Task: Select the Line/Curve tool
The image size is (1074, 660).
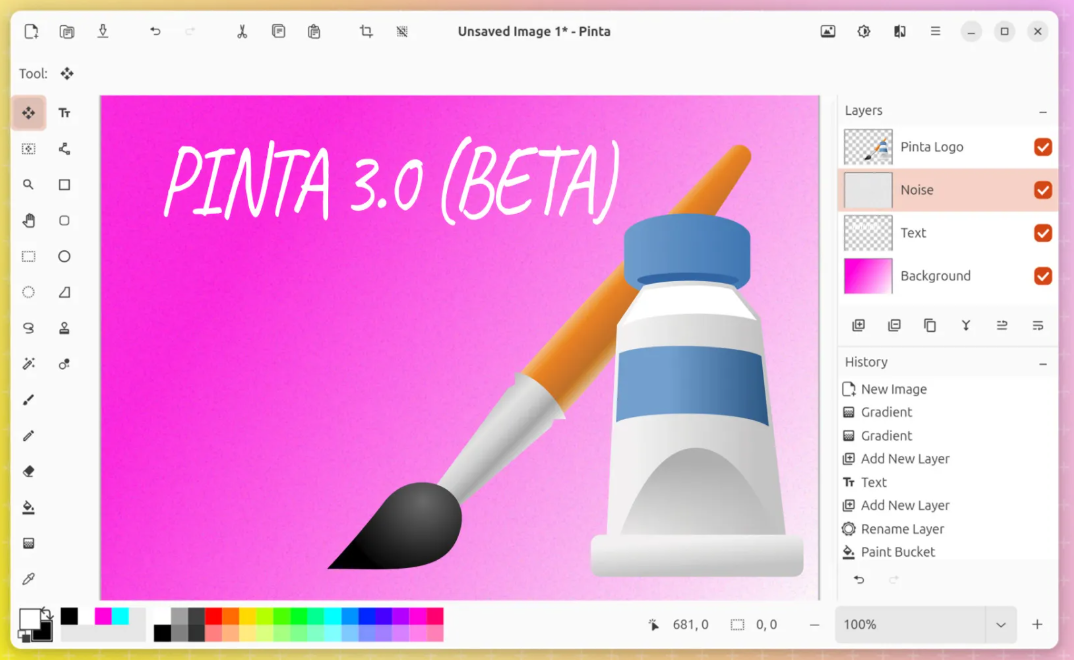Action: coord(64,149)
